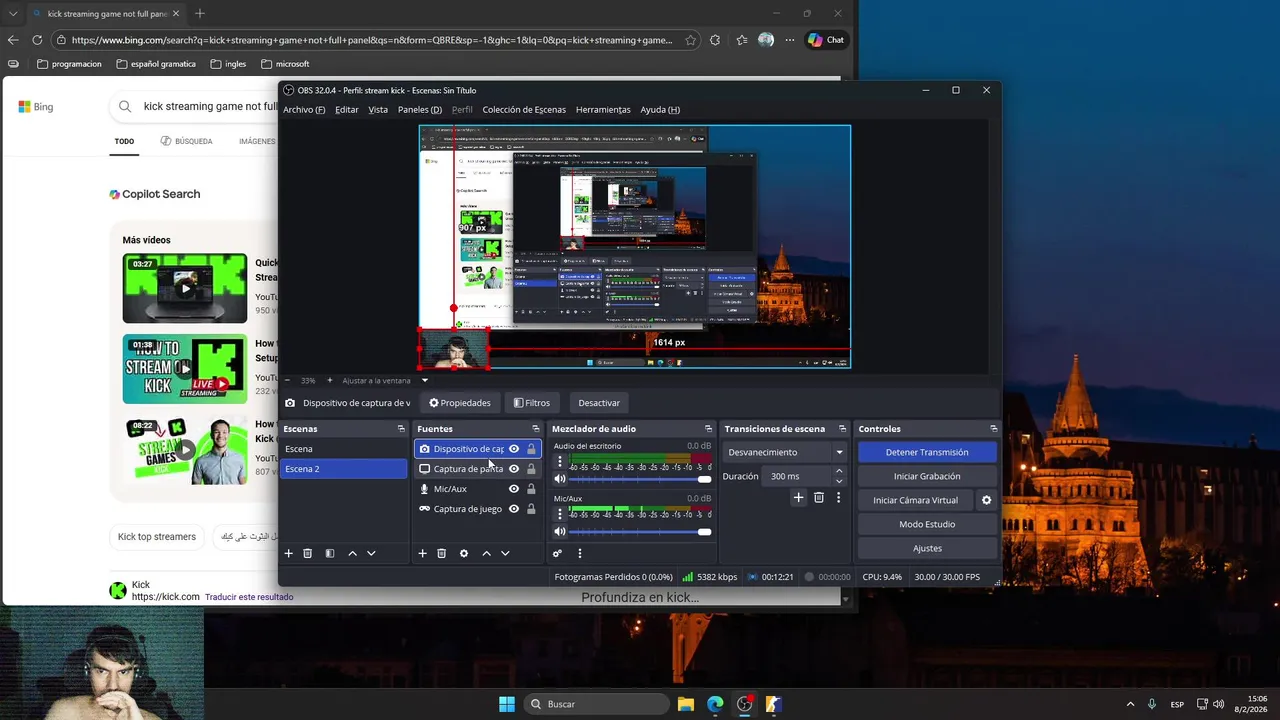Remove scene transition with trash icon
1280x720 pixels.
819,497
